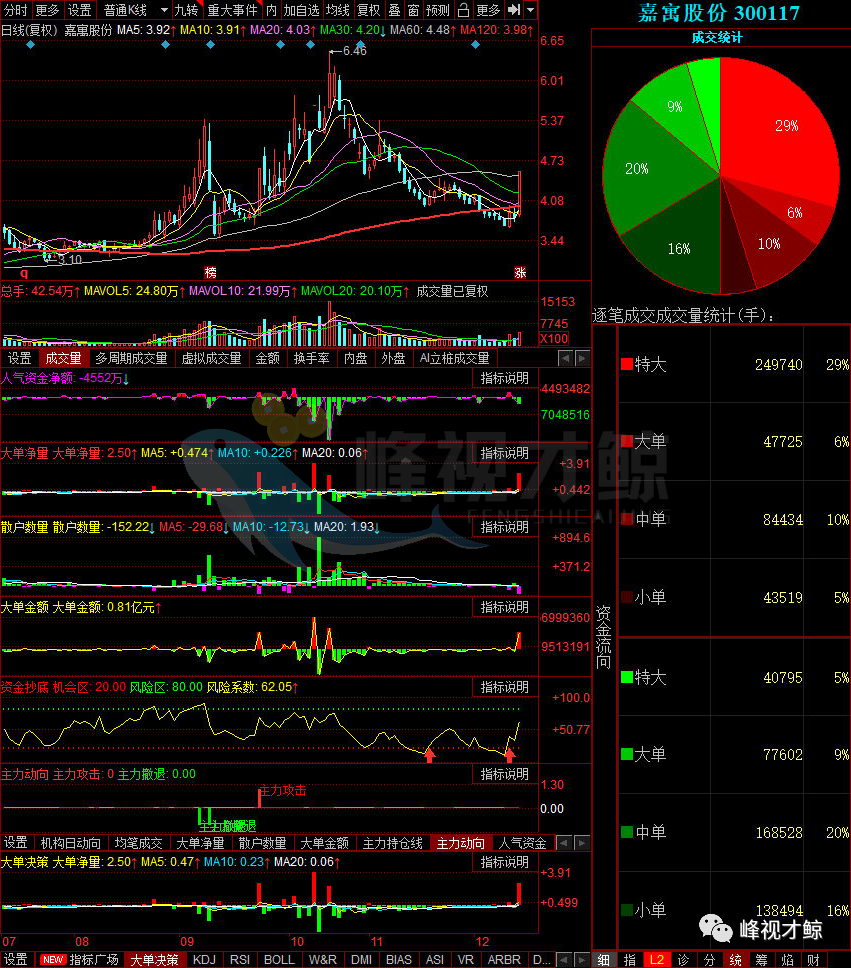The image size is (851, 968).
Task: Select the BOLL indicator tab
Action: click(279, 959)
